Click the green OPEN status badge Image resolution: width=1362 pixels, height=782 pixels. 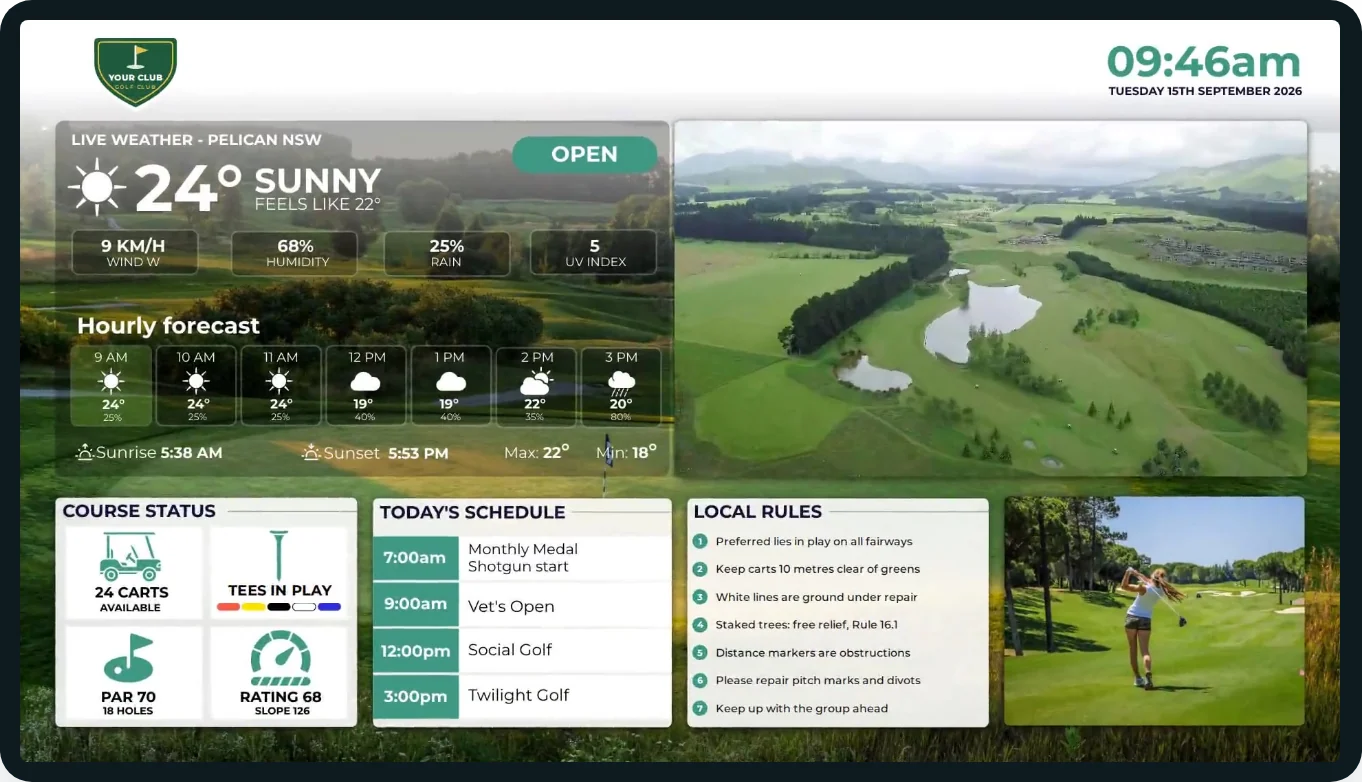[x=585, y=155]
